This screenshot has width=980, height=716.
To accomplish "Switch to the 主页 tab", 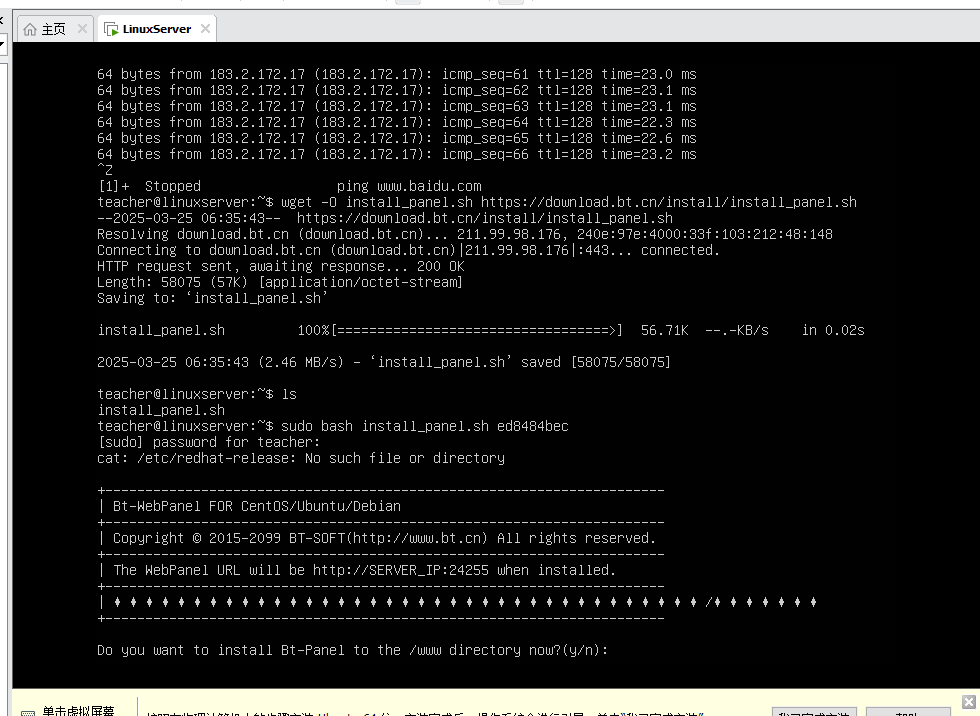I will [x=54, y=29].
